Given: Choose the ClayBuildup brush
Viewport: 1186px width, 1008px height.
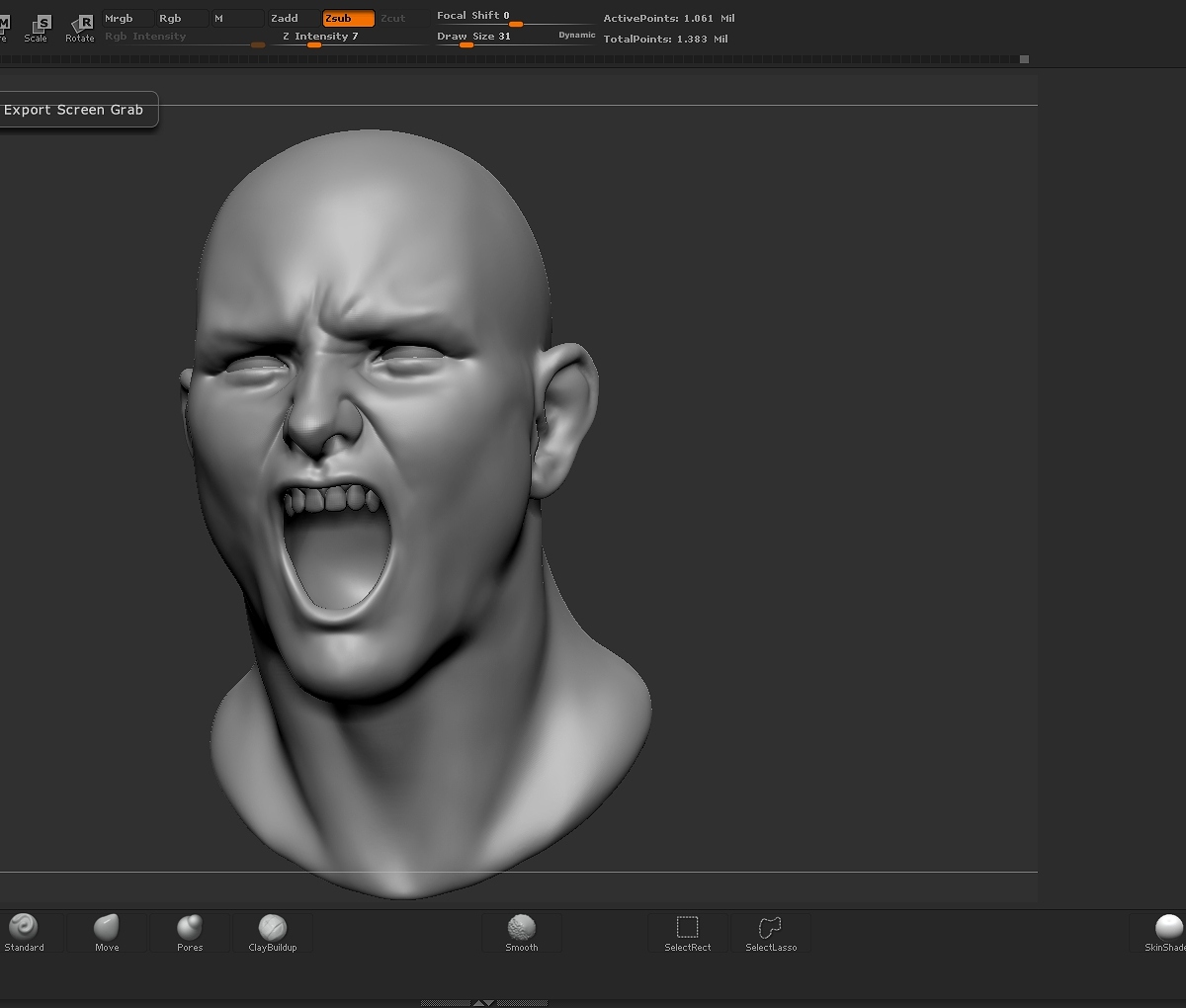Looking at the screenshot, I should point(273,933).
